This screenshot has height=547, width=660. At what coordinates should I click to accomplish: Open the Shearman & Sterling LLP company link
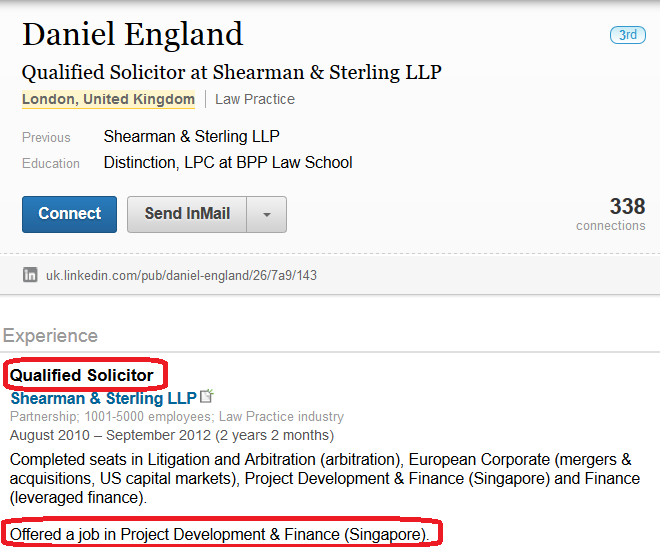[x=104, y=398]
